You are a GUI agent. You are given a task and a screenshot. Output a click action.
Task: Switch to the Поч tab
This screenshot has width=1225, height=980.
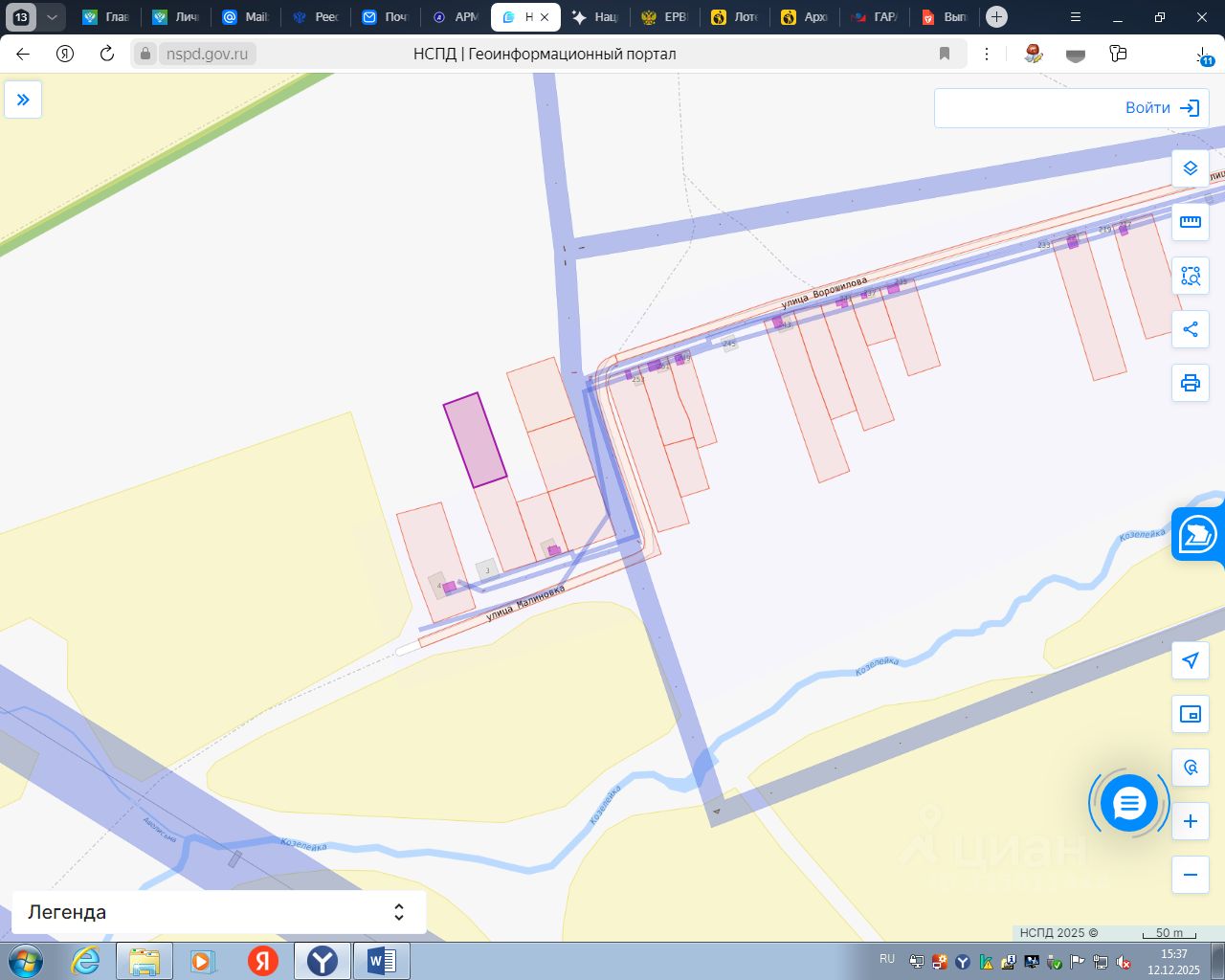click(x=385, y=17)
